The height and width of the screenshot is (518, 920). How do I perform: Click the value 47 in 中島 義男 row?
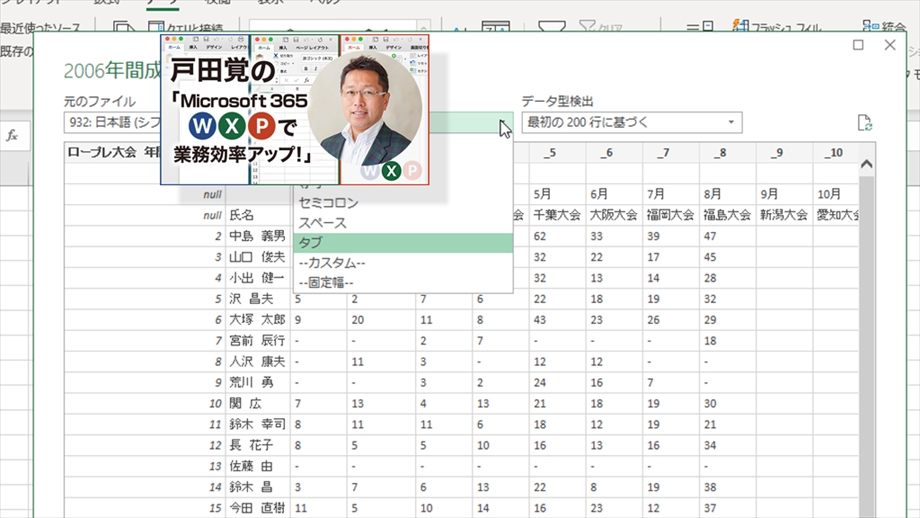click(710, 236)
